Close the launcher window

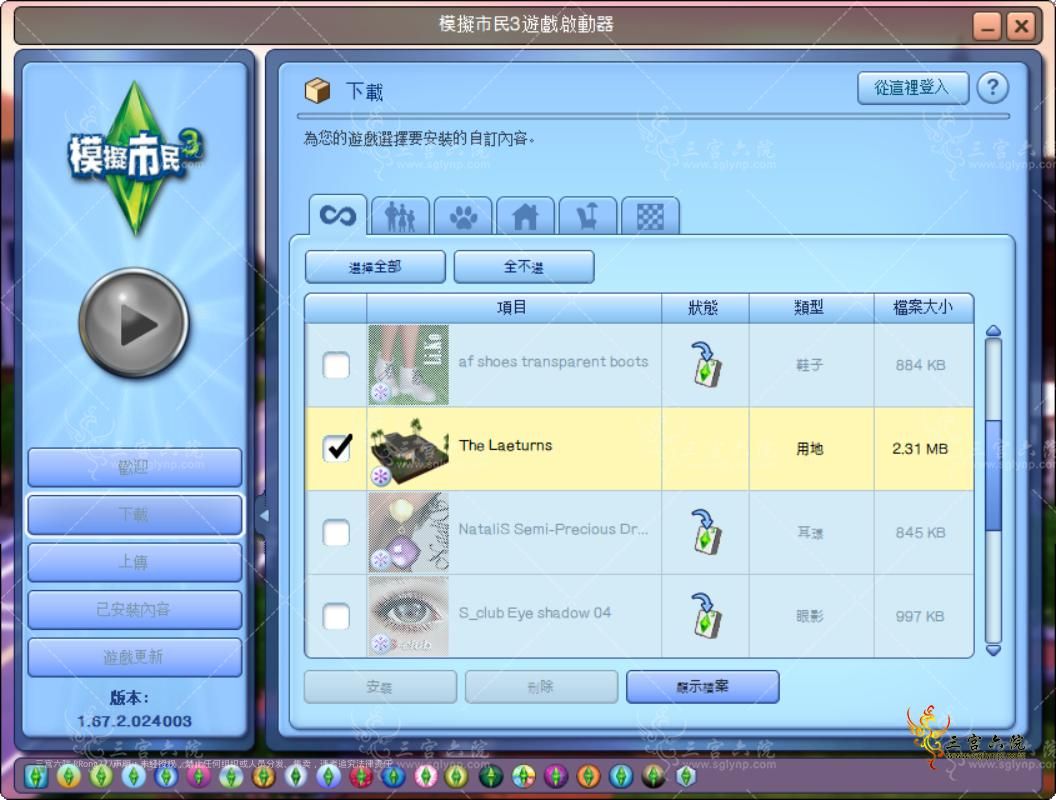pyautogui.click(x=1022, y=26)
